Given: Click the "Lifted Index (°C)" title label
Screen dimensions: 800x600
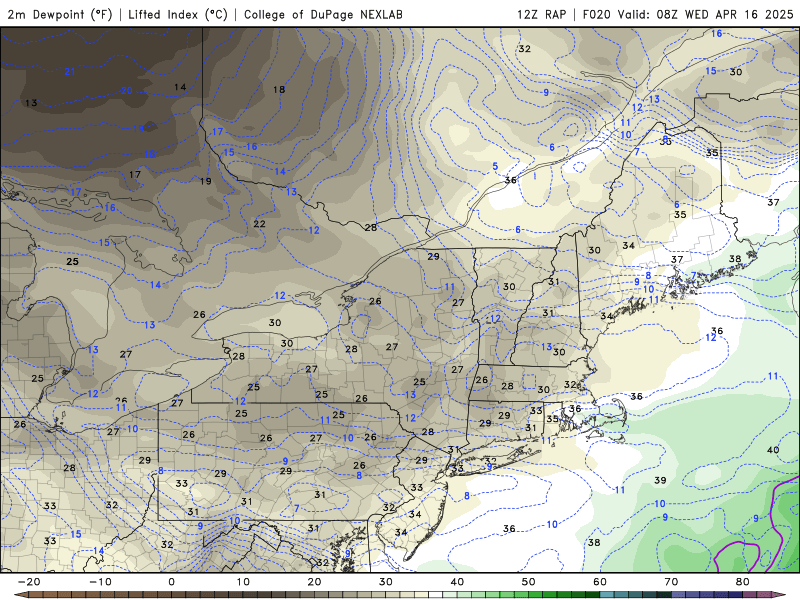Looking at the screenshot, I should coord(178,14).
